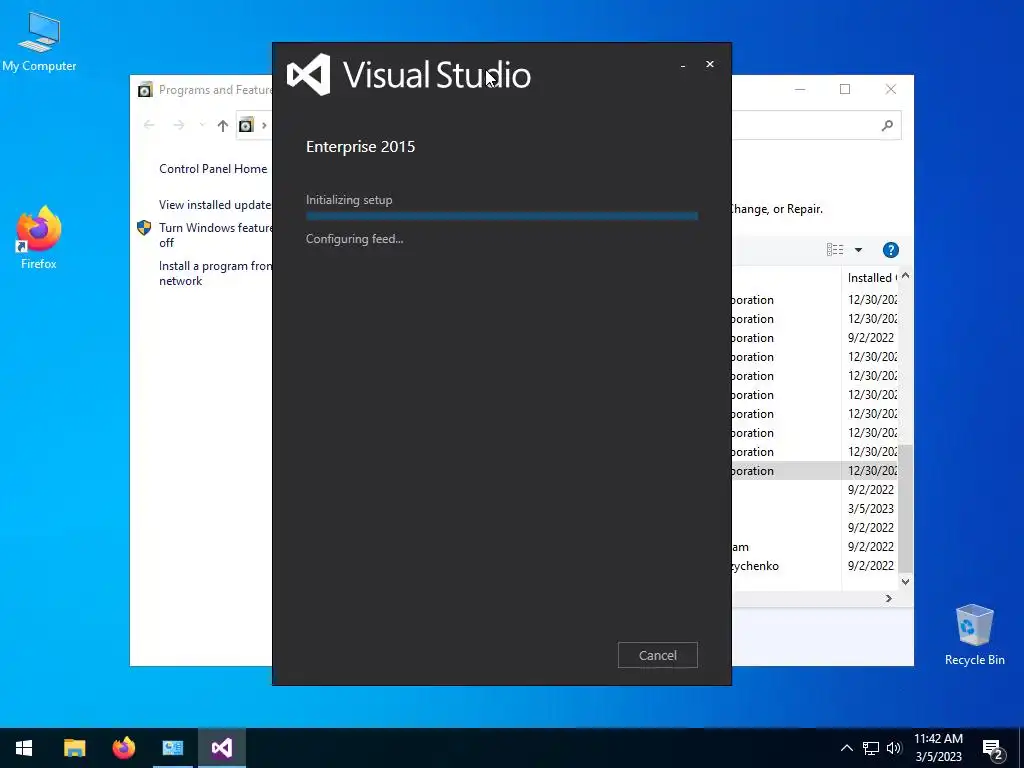The image size is (1024, 768).
Task: Cancel the Visual Studio setup
Action: click(658, 655)
